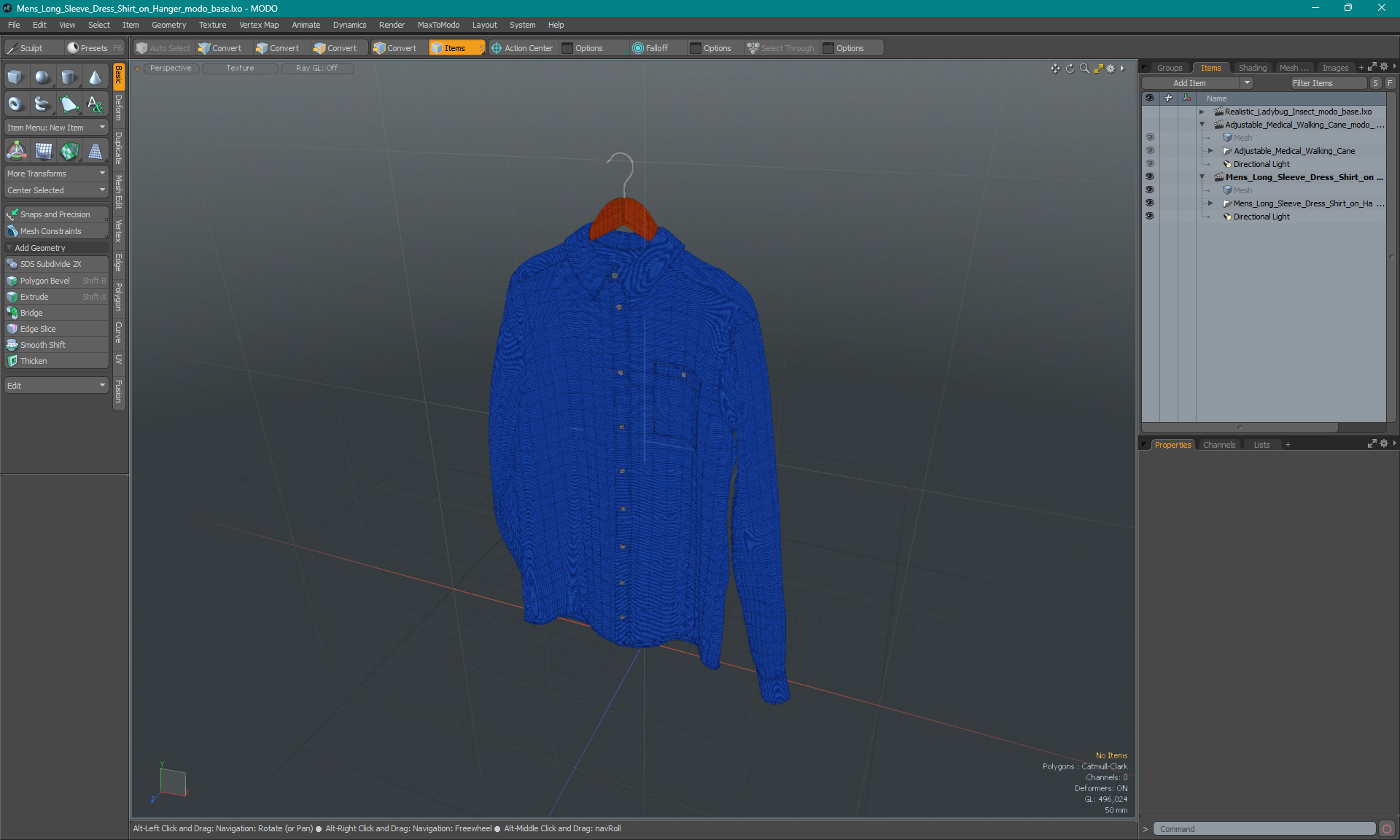Click the Filter Items field
The image size is (1400, 840).
[1328, 83]
